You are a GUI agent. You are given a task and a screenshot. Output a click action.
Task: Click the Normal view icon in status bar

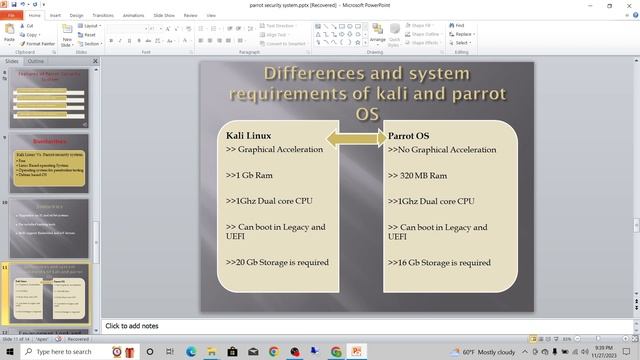[x=533, y=339]
